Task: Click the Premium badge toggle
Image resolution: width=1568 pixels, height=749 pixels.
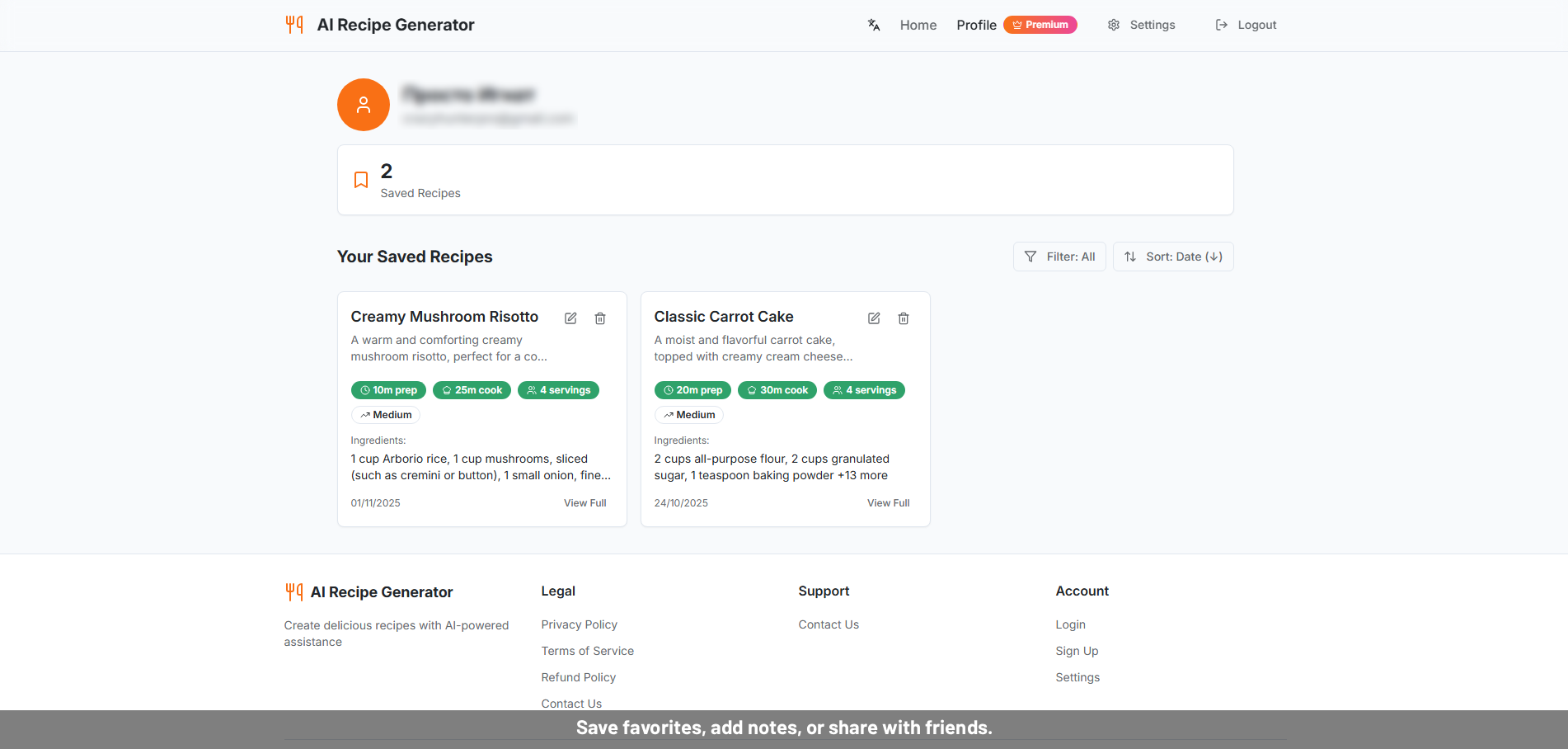Action: (x=1040, y=24)
